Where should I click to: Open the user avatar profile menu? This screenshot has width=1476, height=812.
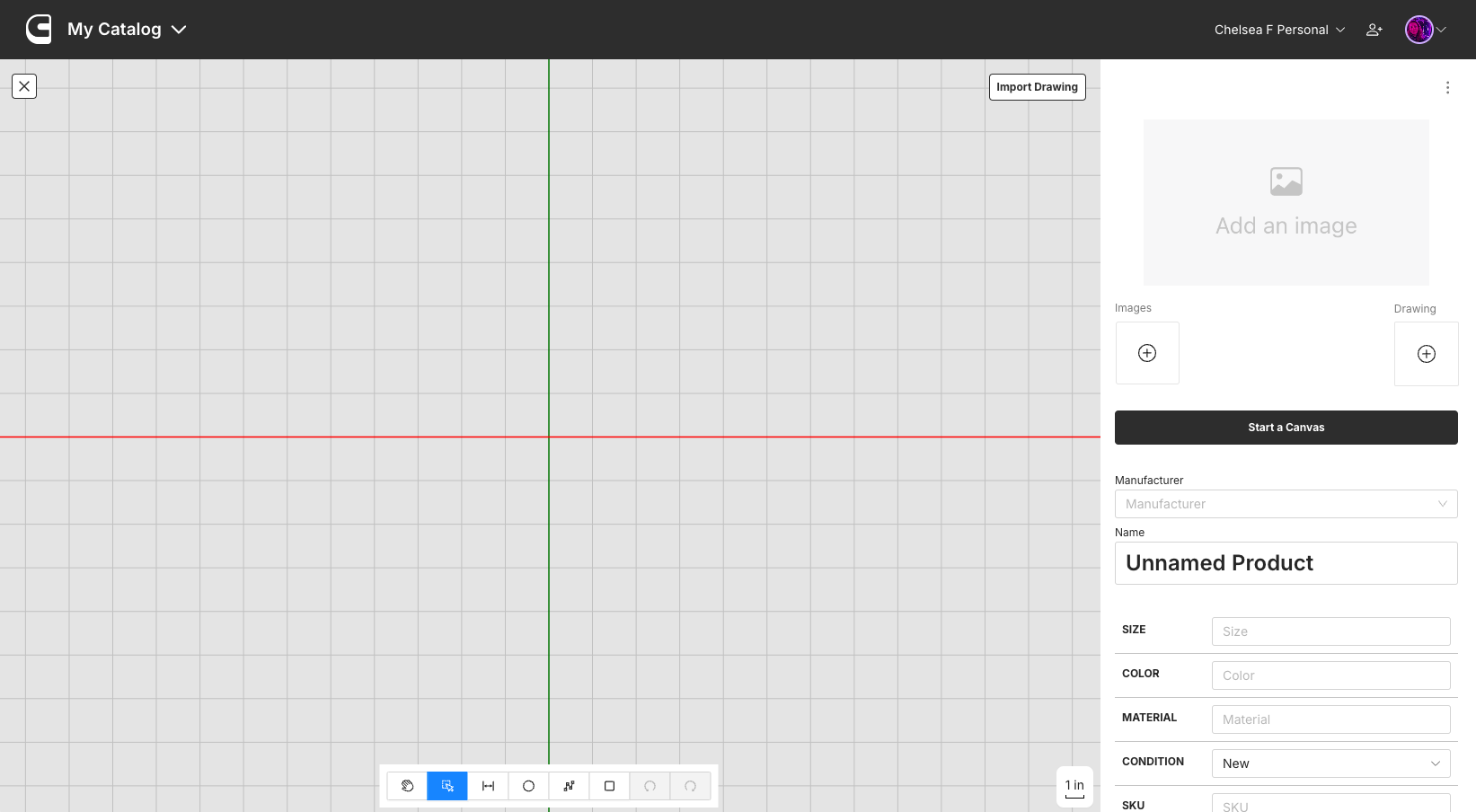1425,30
